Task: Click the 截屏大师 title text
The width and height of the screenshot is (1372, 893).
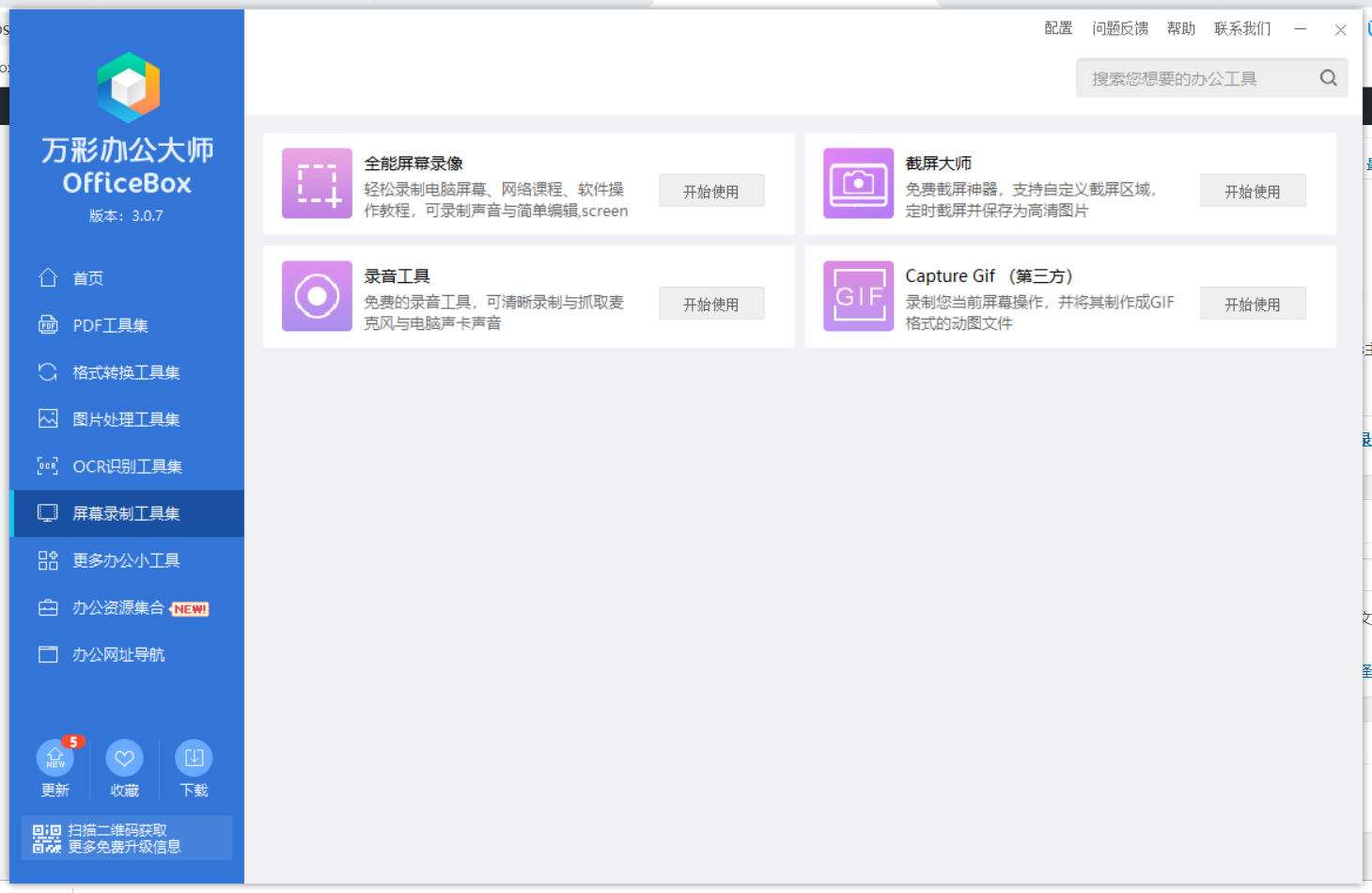Action: (x=938, y=164)
